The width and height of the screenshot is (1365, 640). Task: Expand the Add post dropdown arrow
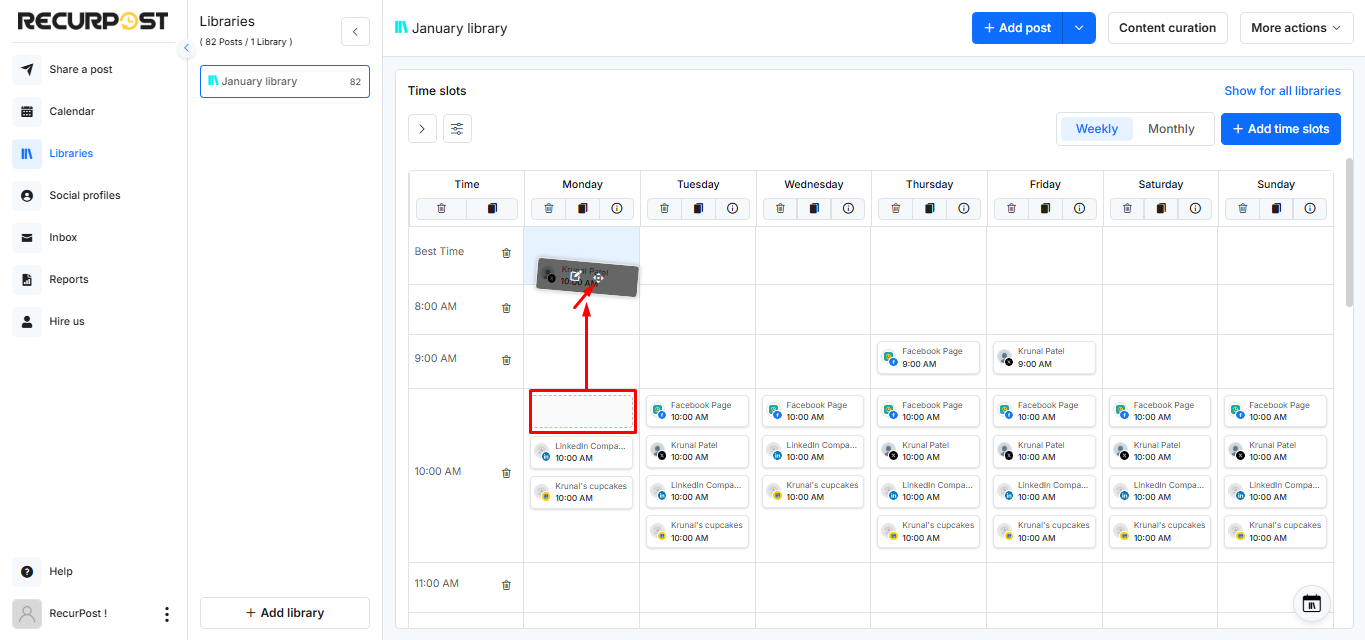click(x=1079, y=28)
